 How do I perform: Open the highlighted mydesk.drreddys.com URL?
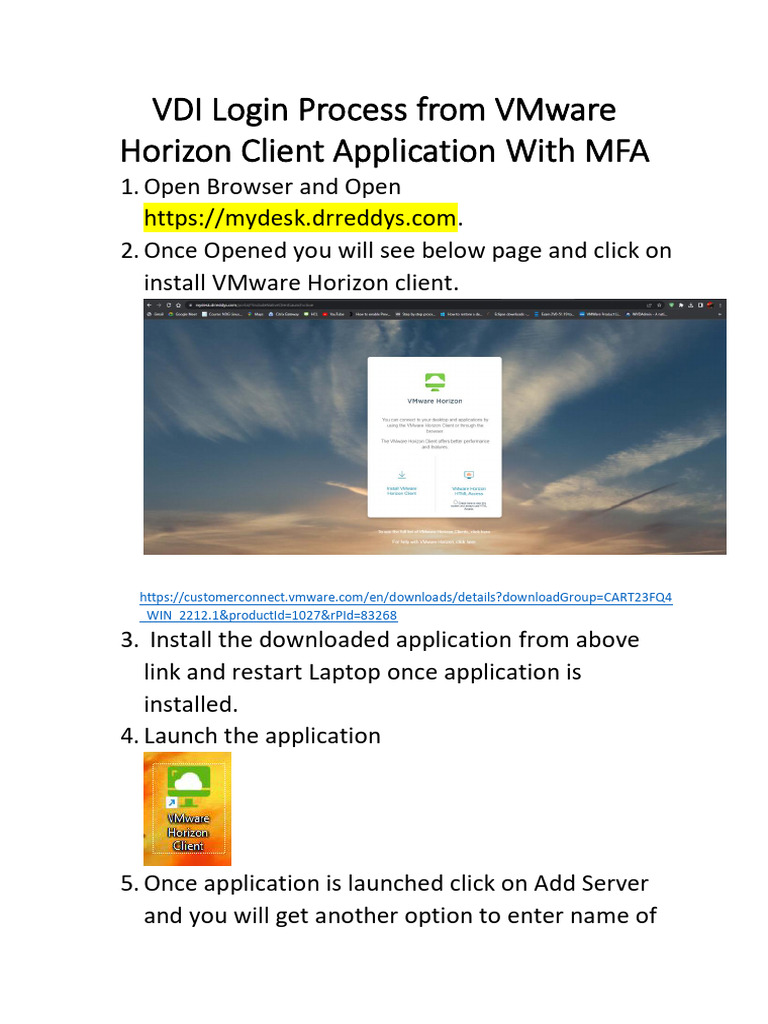(x=300, y=218)
